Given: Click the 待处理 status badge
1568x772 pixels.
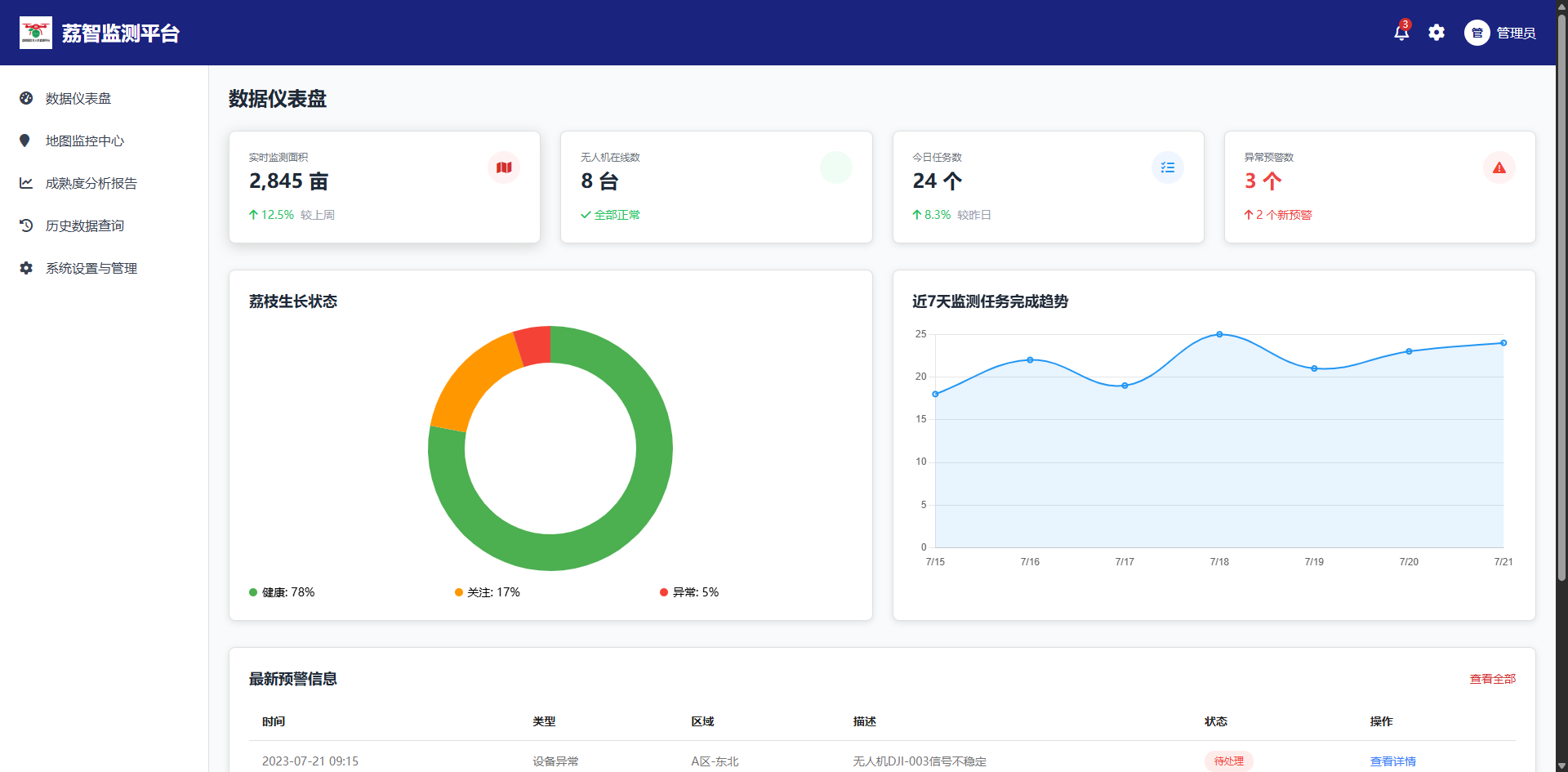Looking at the screenshot, I should [x=1228, y=761].
